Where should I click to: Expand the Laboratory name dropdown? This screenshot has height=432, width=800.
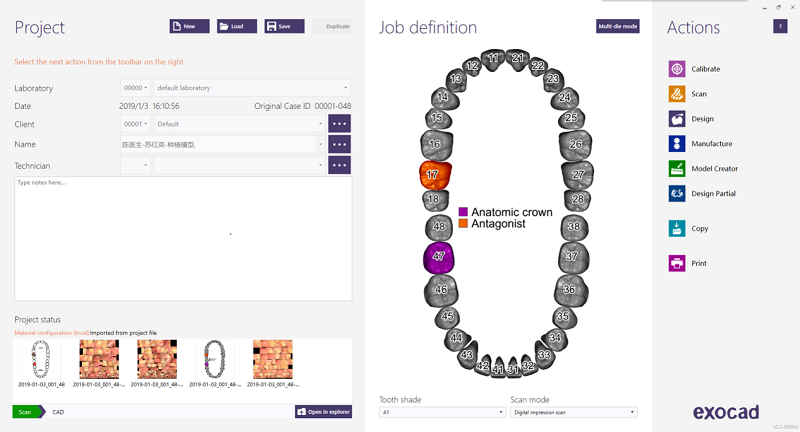(x=251, y=88)
